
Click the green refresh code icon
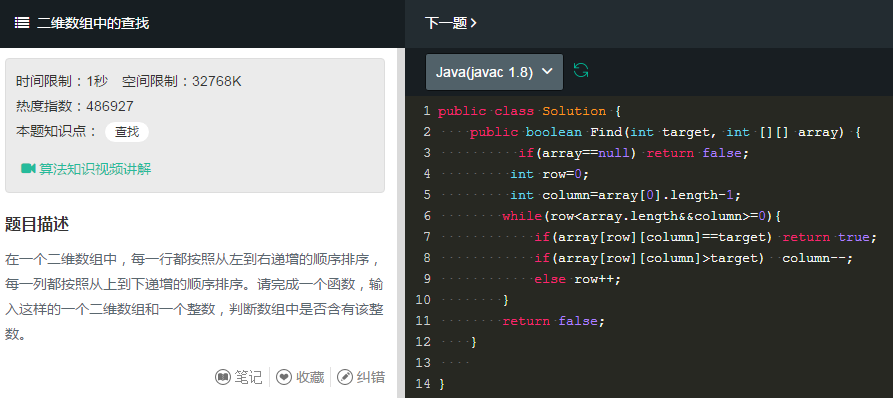[581, 71]
